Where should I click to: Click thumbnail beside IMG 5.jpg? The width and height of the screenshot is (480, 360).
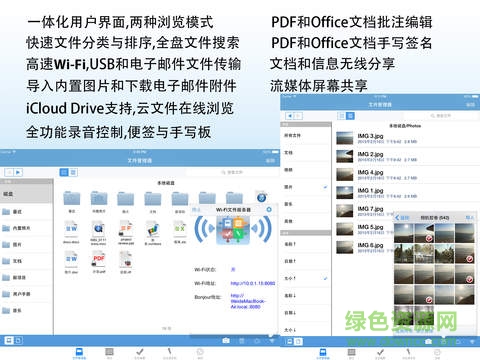pyautogui.click(x=345, y=229)
